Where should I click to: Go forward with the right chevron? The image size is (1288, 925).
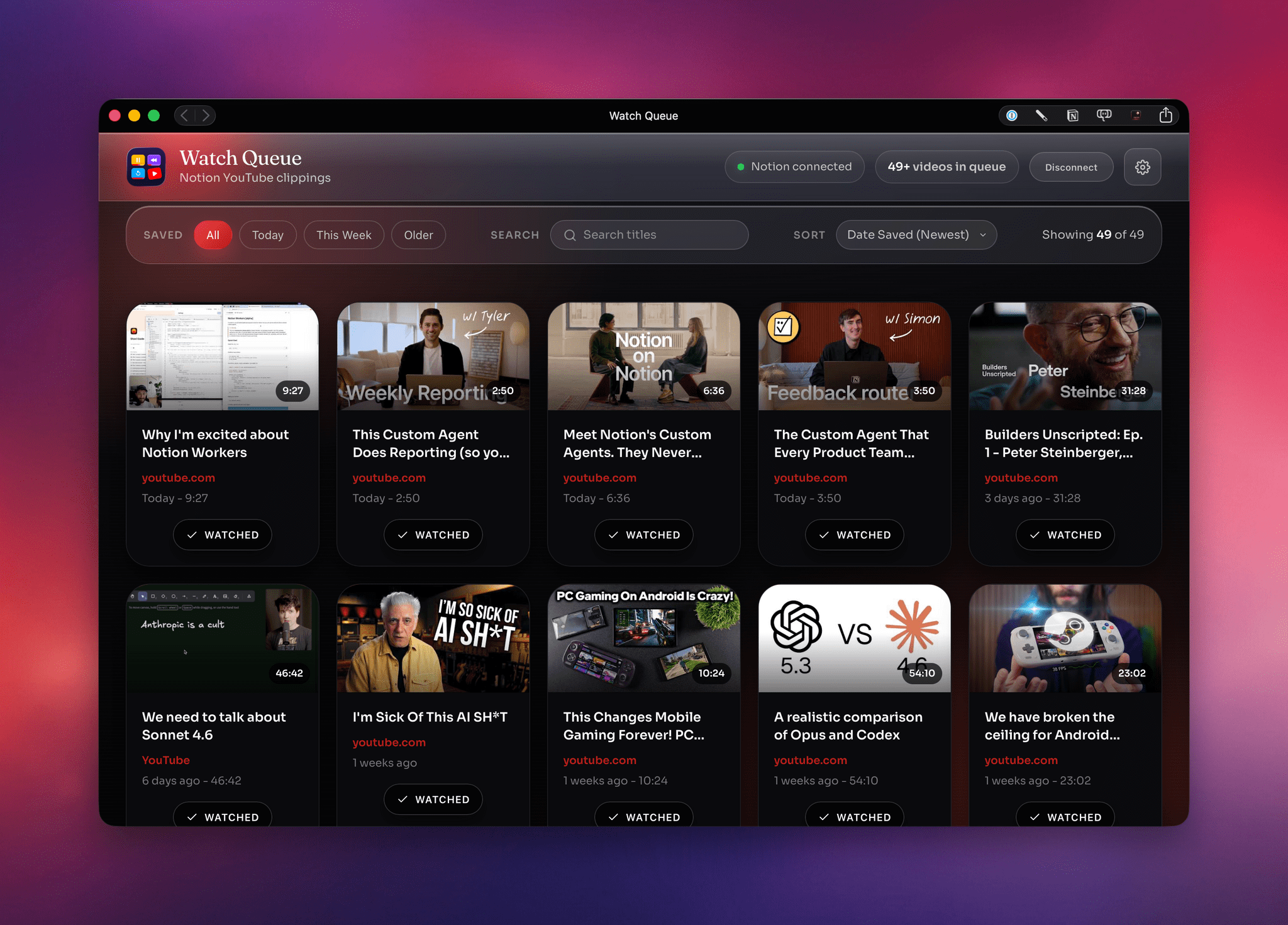coord(206,116)
